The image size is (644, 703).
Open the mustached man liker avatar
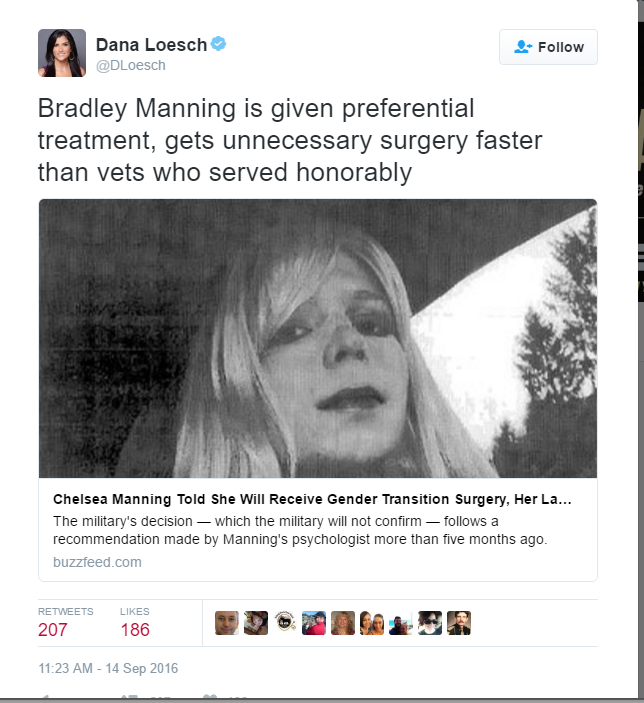click(459, 623)
